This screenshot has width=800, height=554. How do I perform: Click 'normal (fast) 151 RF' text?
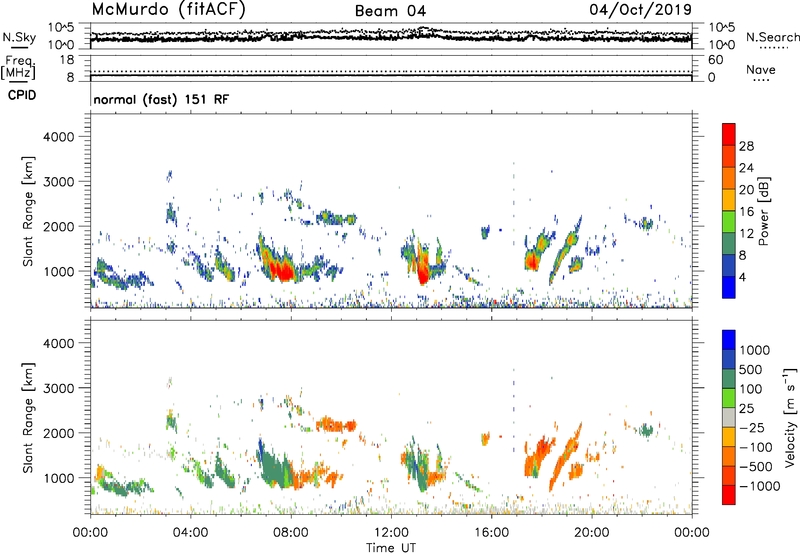[x=161, y=99]
